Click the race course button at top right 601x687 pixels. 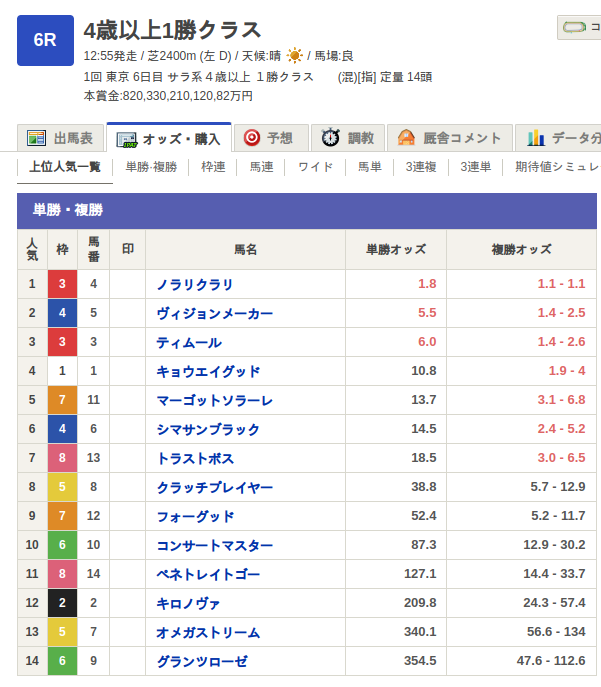pyautogui.click(x=580, y=27)
